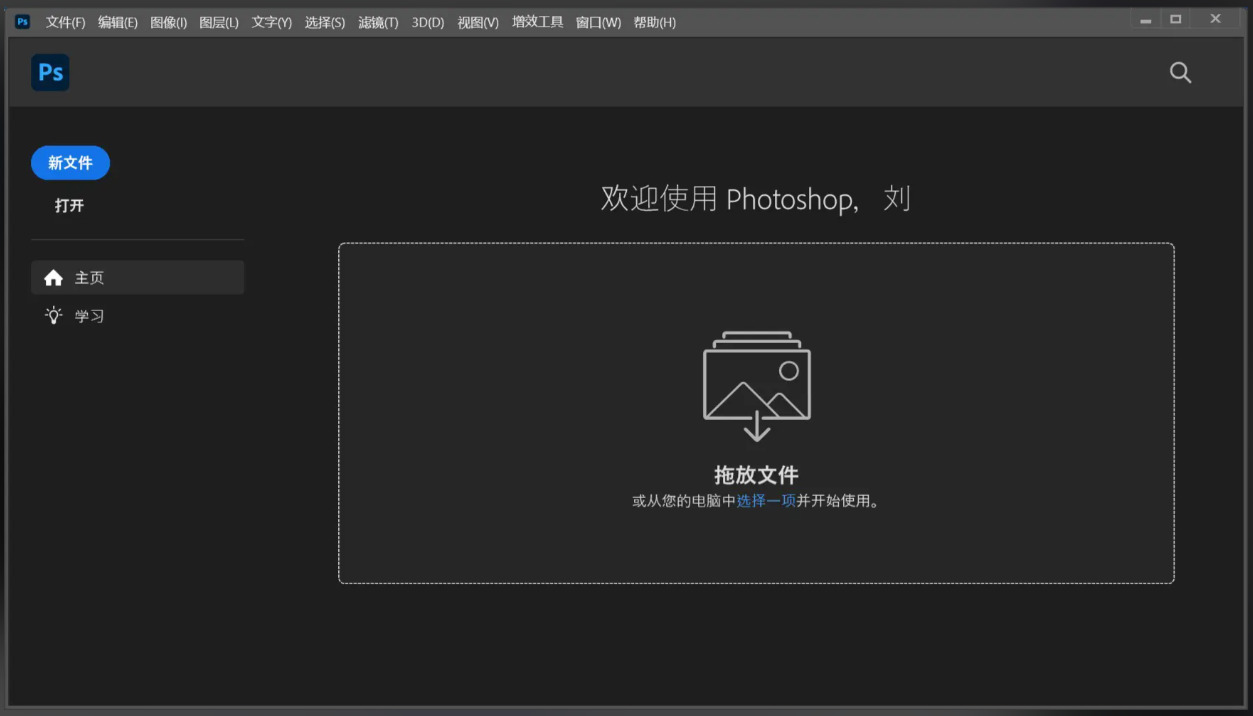
Task: Open the 滤镜(T) menu
Action: point(378,22)
